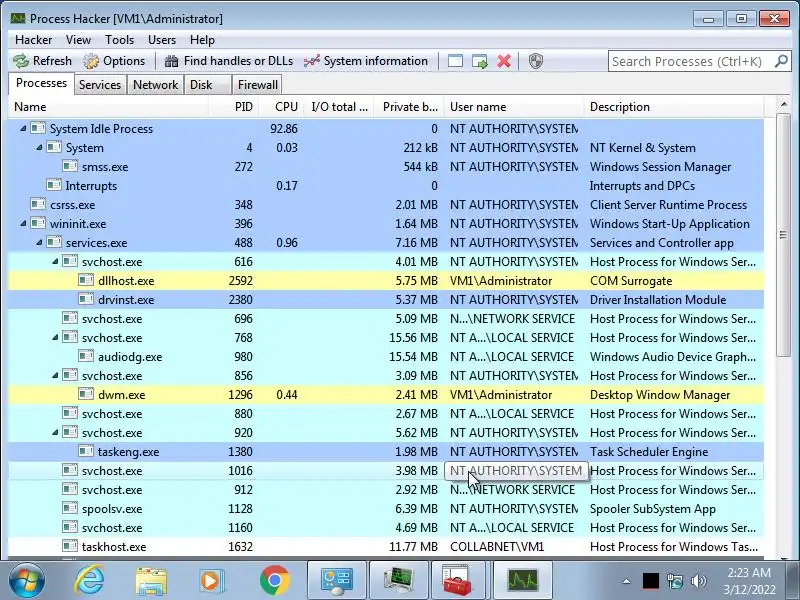Switch to the Network tab
This screenshot has width=800, height=600.
(155, 85)
